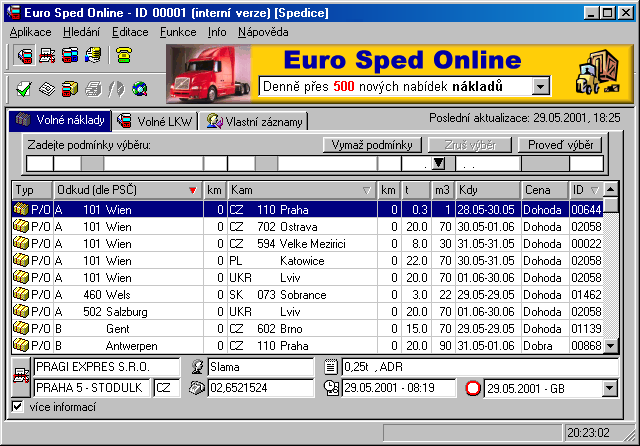The height and width of the screenshot is (446, 640).
Task: Click the grayed feather toolbar icon
Action: pos(116,89)
